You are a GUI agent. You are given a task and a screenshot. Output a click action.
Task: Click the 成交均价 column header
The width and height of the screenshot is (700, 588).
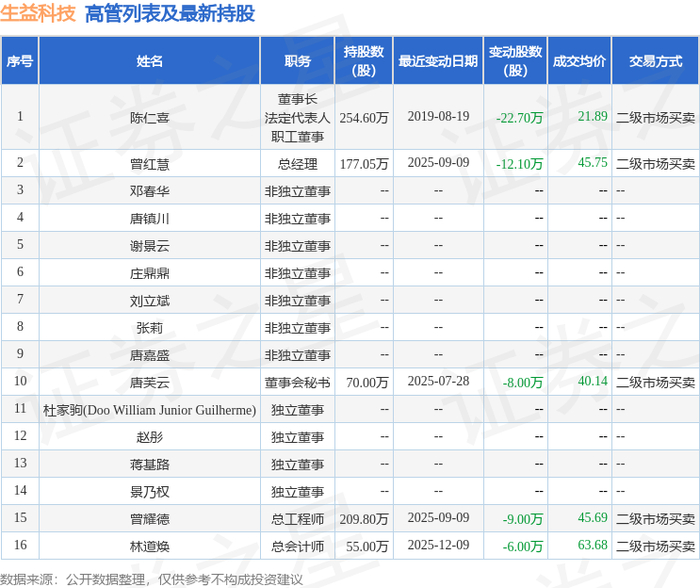coord(579,61)
